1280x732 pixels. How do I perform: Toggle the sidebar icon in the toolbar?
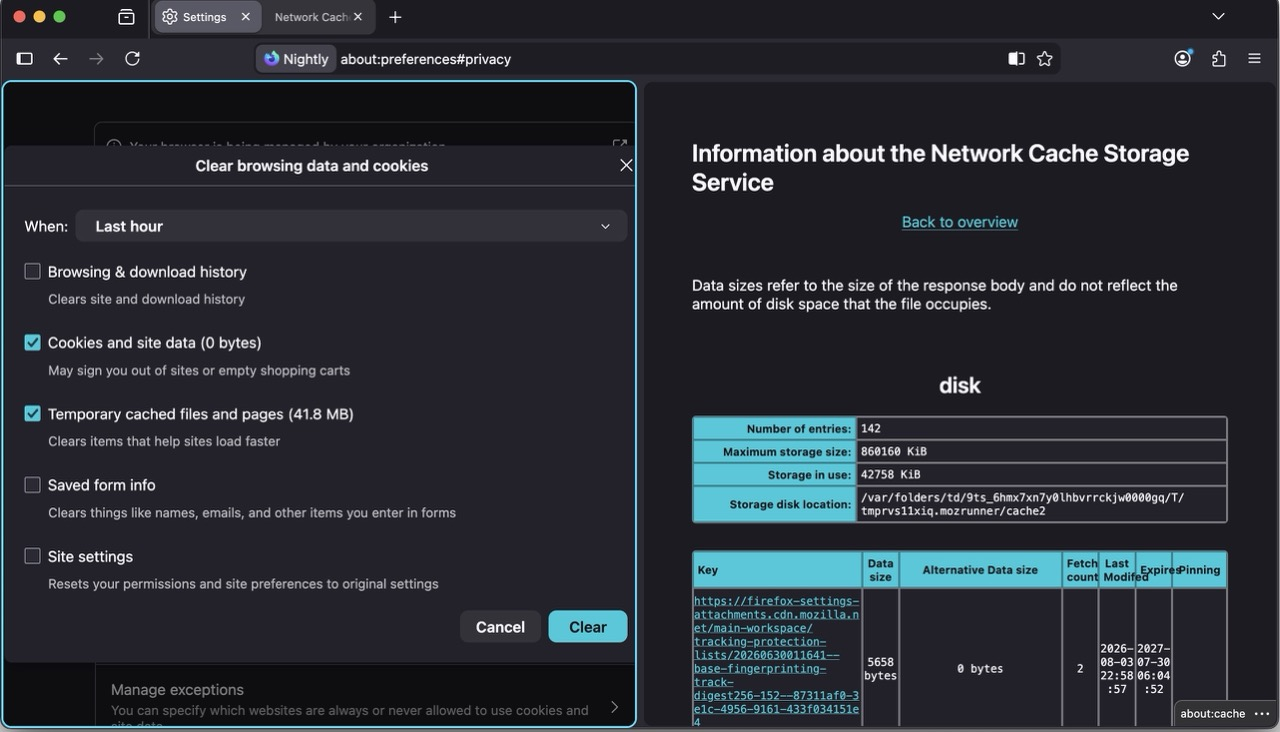click(25, 59)
